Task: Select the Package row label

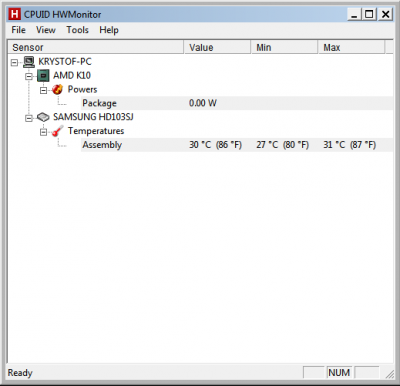Action: point(99,103)
